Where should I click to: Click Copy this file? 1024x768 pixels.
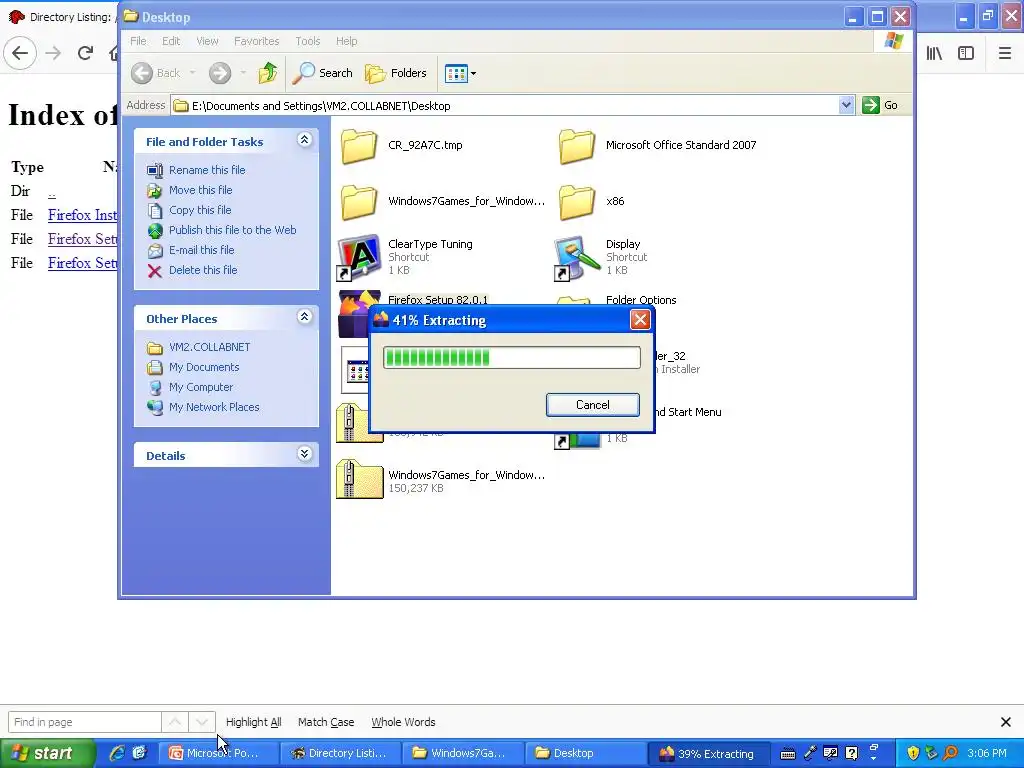pos(200,210)
